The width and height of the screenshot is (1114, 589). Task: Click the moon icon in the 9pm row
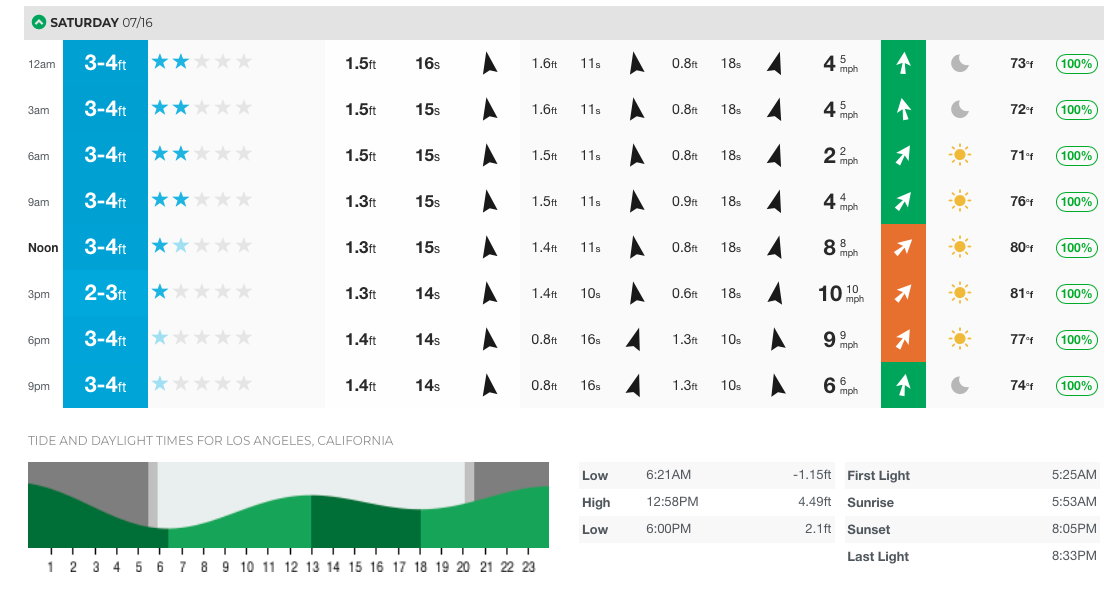point(960,386)
